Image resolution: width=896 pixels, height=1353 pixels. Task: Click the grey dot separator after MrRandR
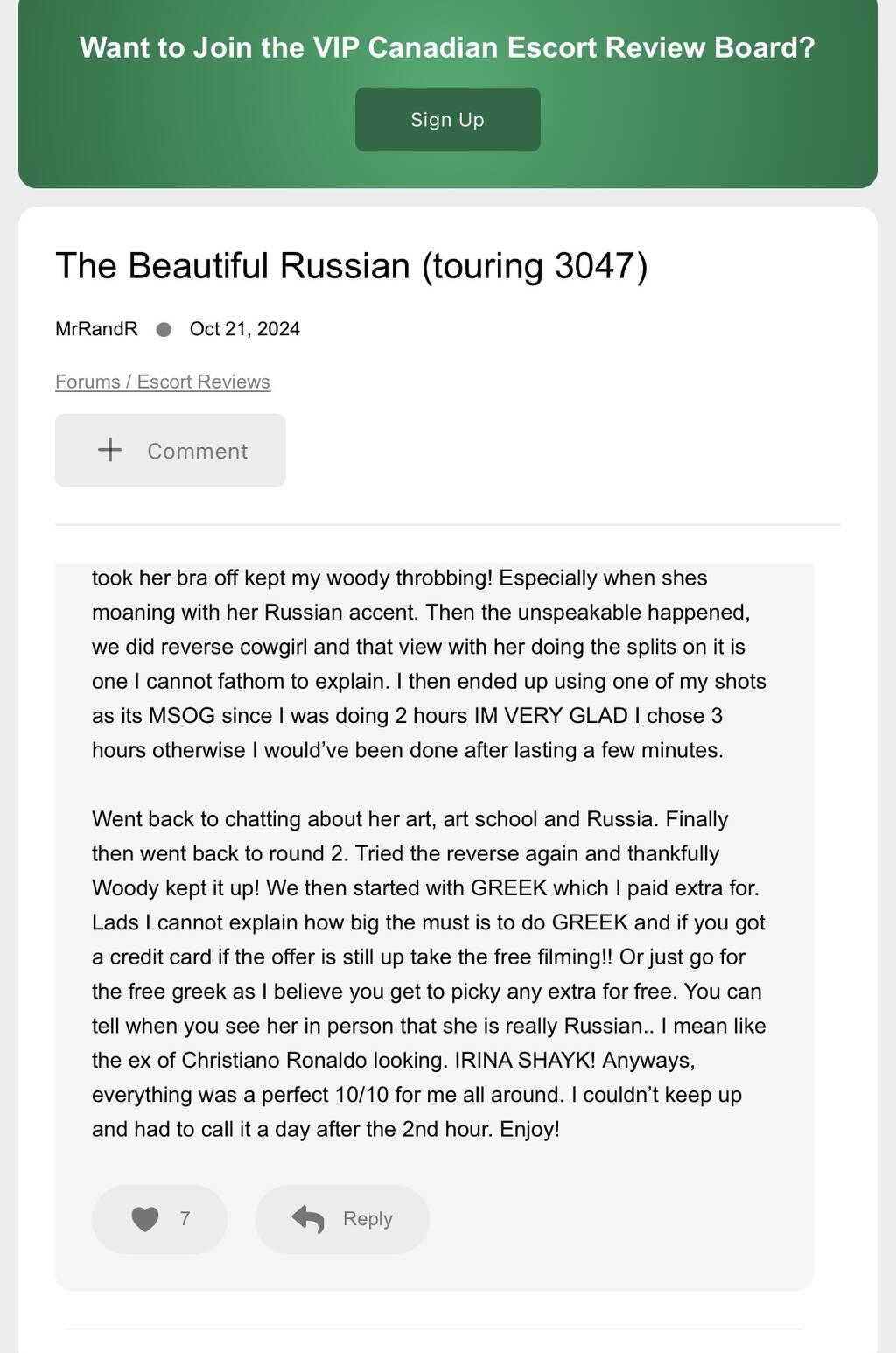click(164, 329)
